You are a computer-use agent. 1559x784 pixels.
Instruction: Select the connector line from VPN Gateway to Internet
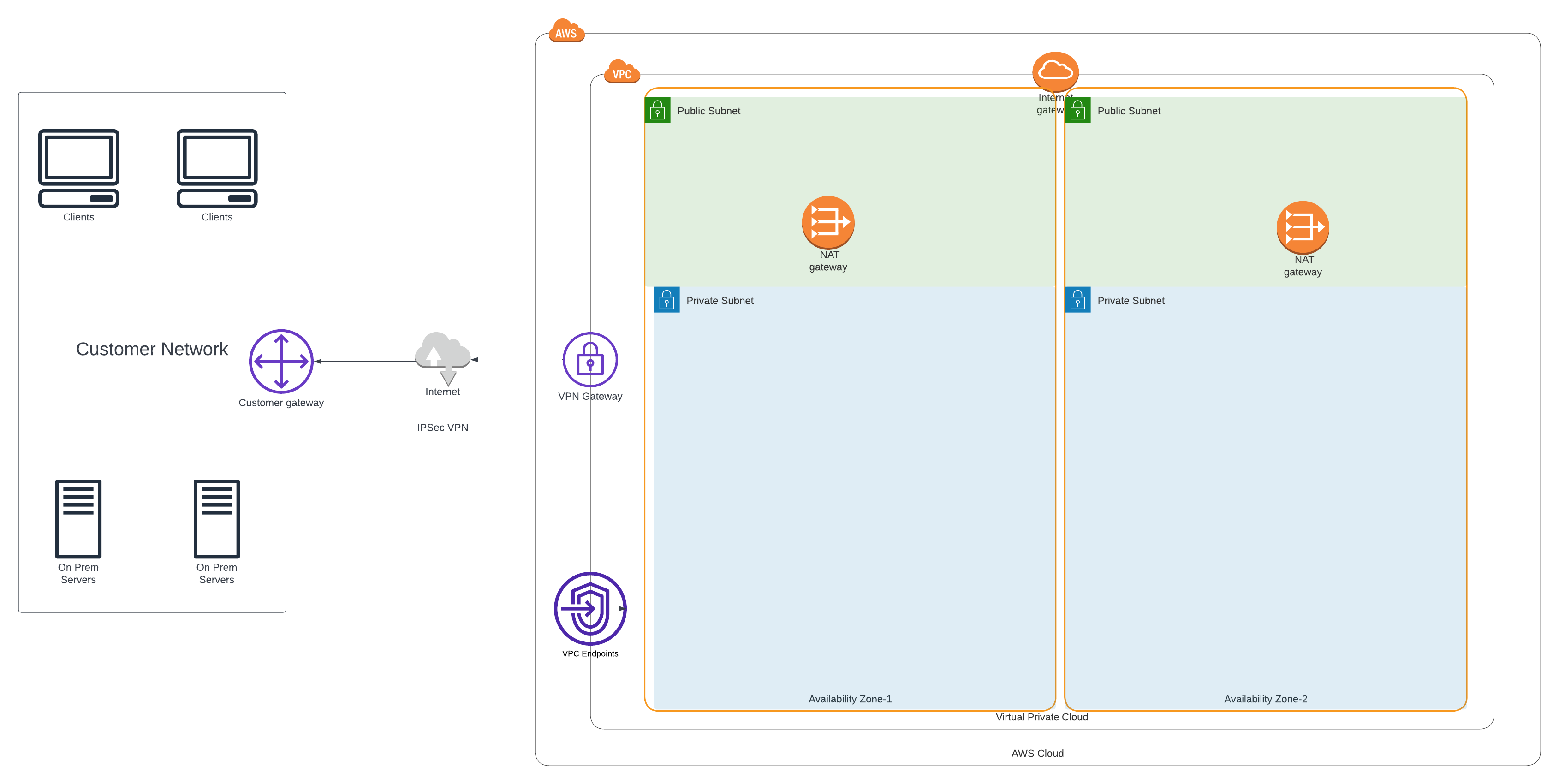pyautogui.click(x=517, y=360)
